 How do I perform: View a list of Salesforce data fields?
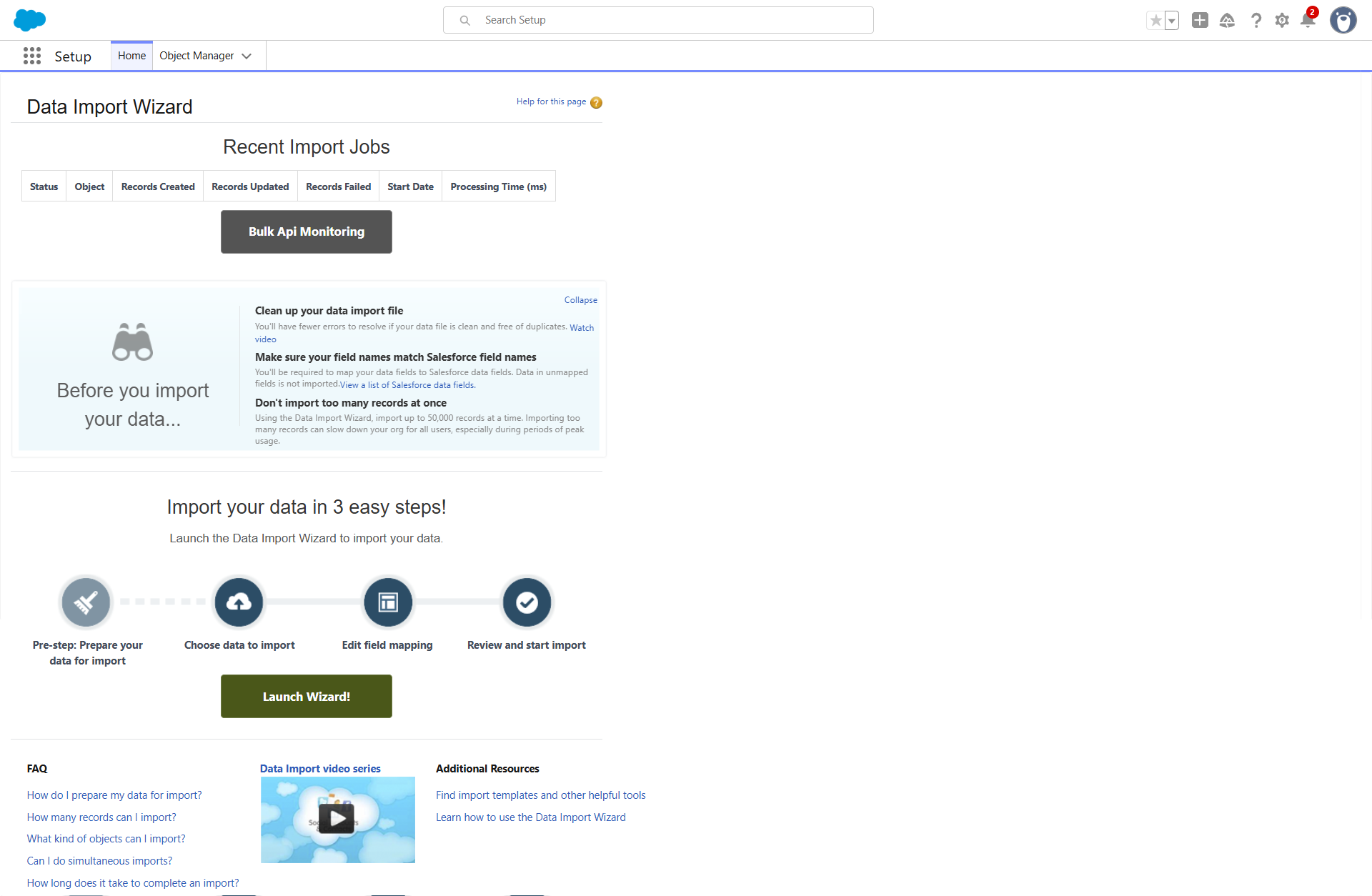coord(407,385)
